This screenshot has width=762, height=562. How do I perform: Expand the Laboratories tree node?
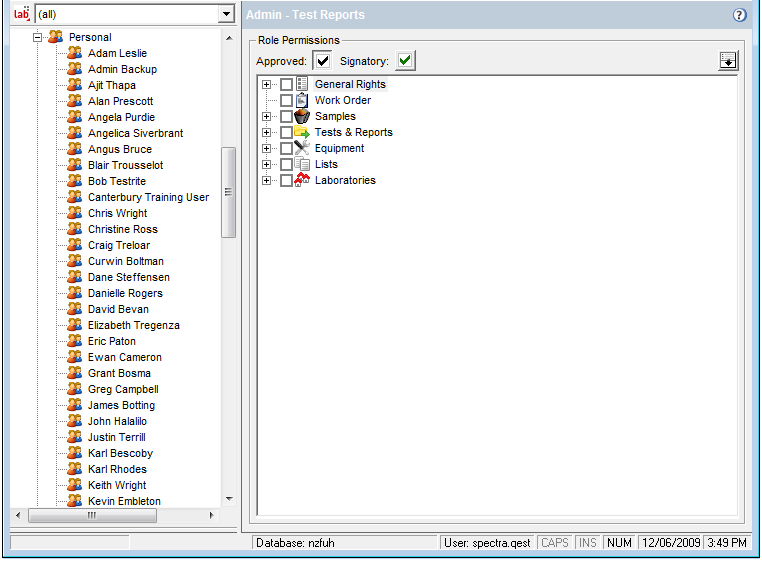(267, 181)
